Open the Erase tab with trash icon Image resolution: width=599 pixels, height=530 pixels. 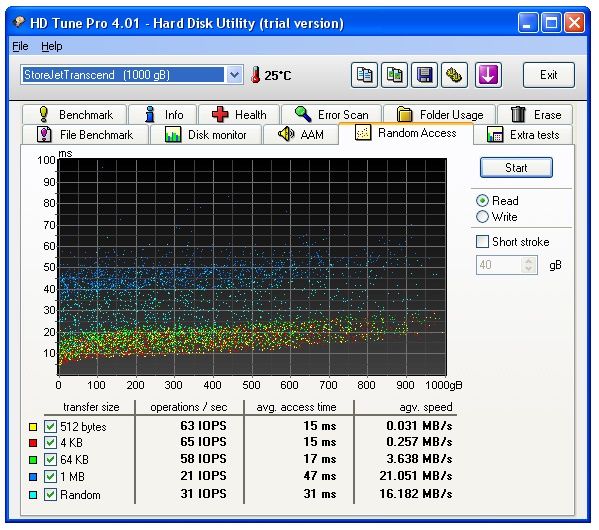tap(535, 115)
